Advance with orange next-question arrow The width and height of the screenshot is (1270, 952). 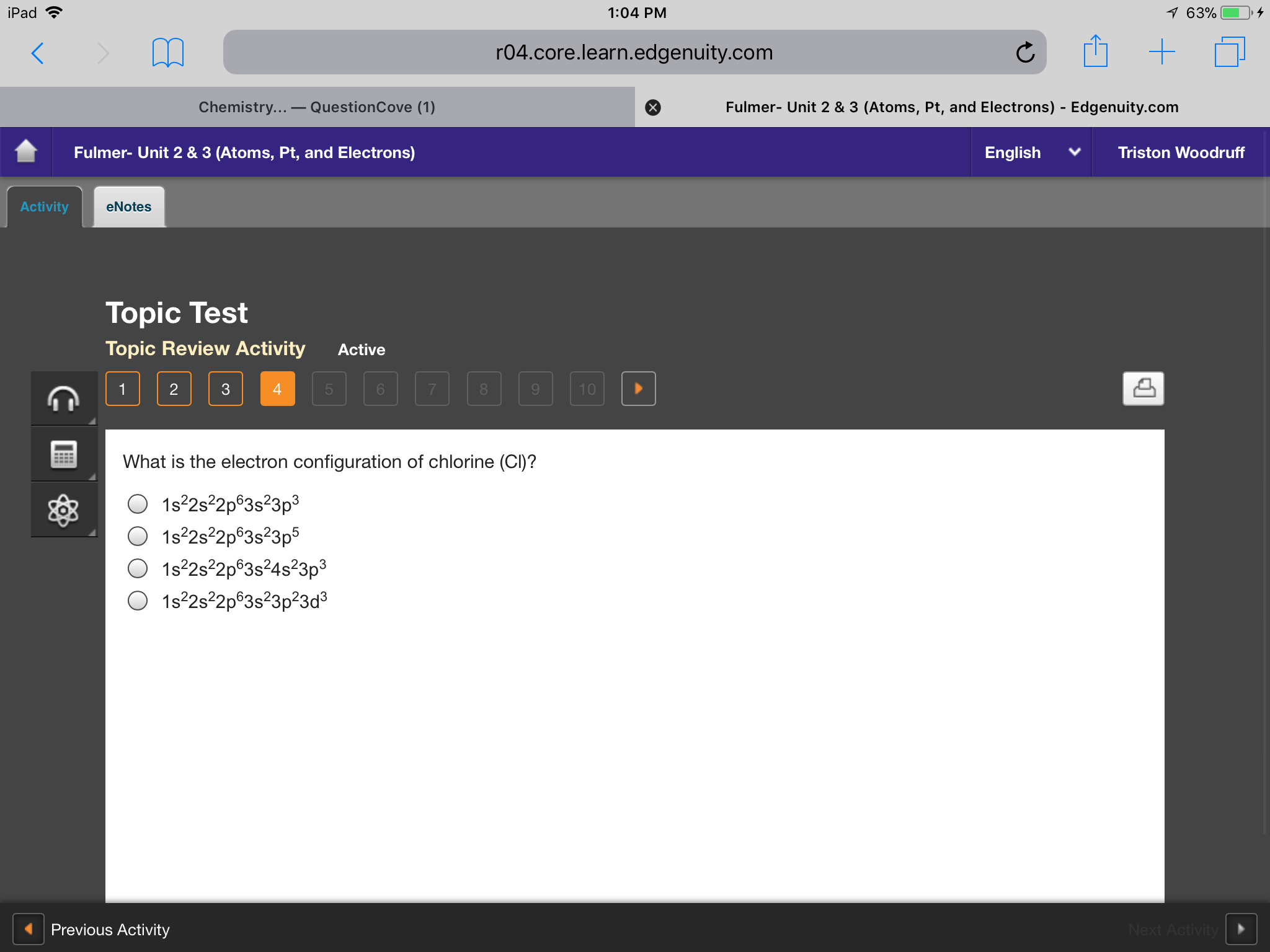pyautogui.click(x=638, y=389)
